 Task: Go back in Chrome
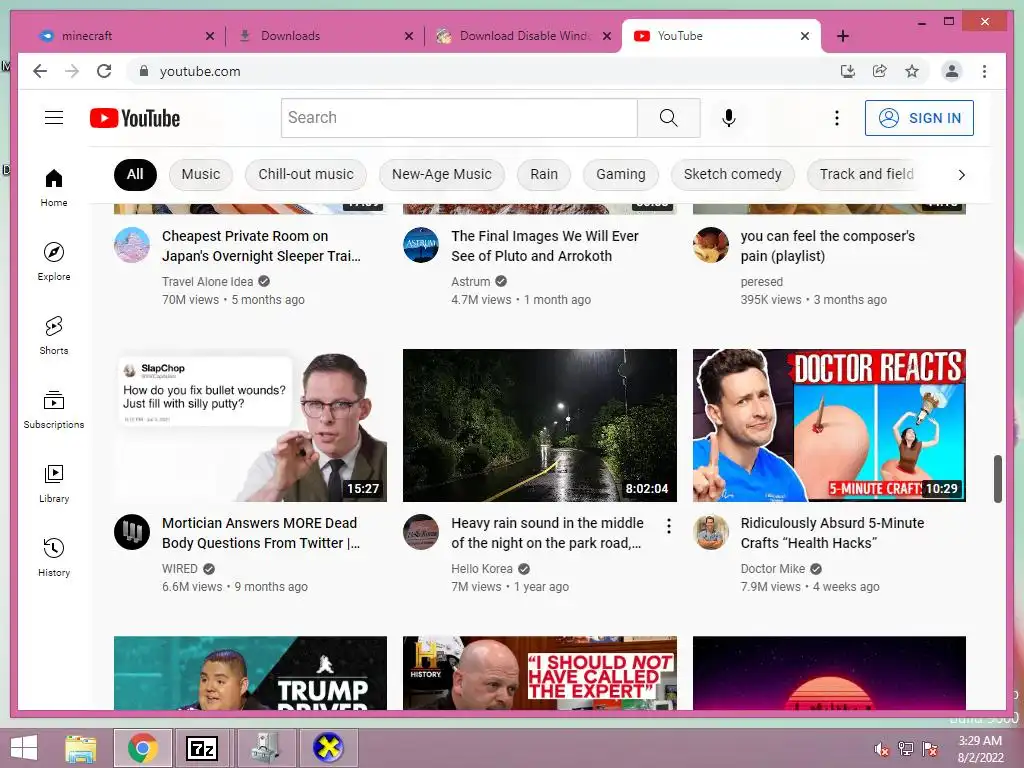coord(40,71)
